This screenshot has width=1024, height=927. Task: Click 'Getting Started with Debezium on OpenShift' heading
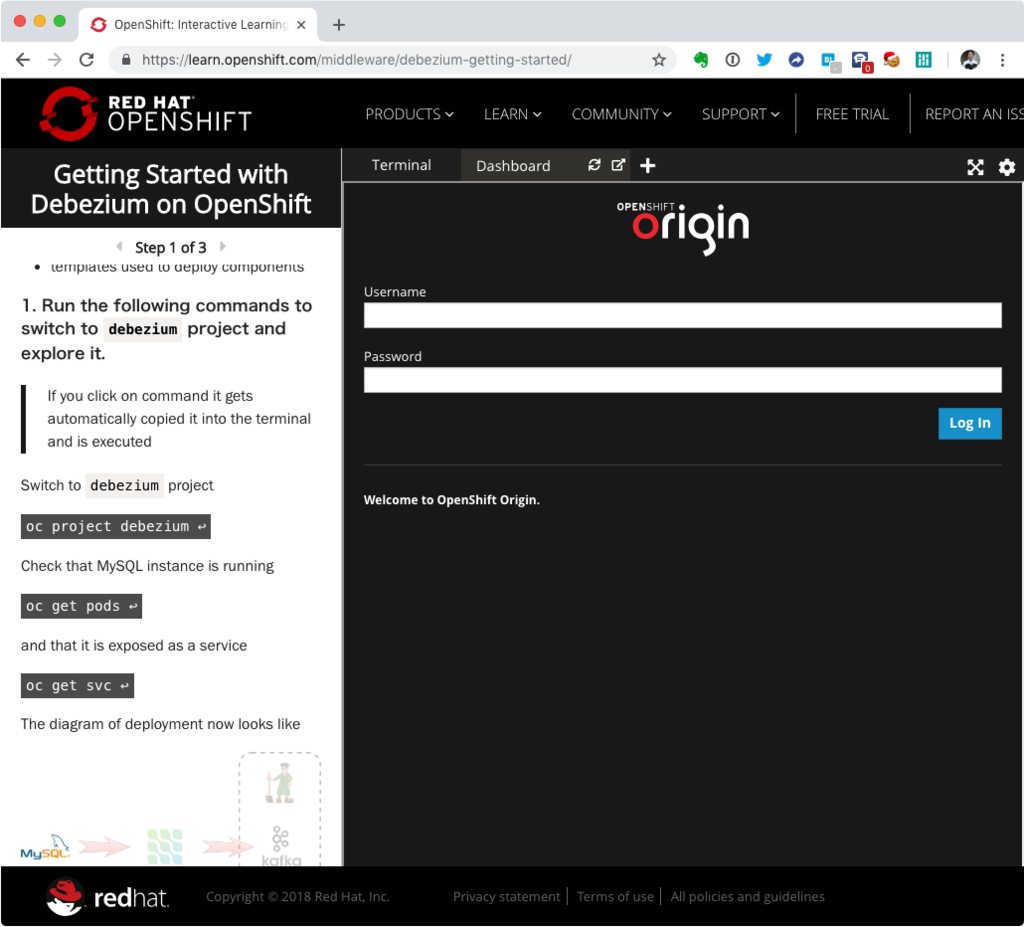[170, 189]
